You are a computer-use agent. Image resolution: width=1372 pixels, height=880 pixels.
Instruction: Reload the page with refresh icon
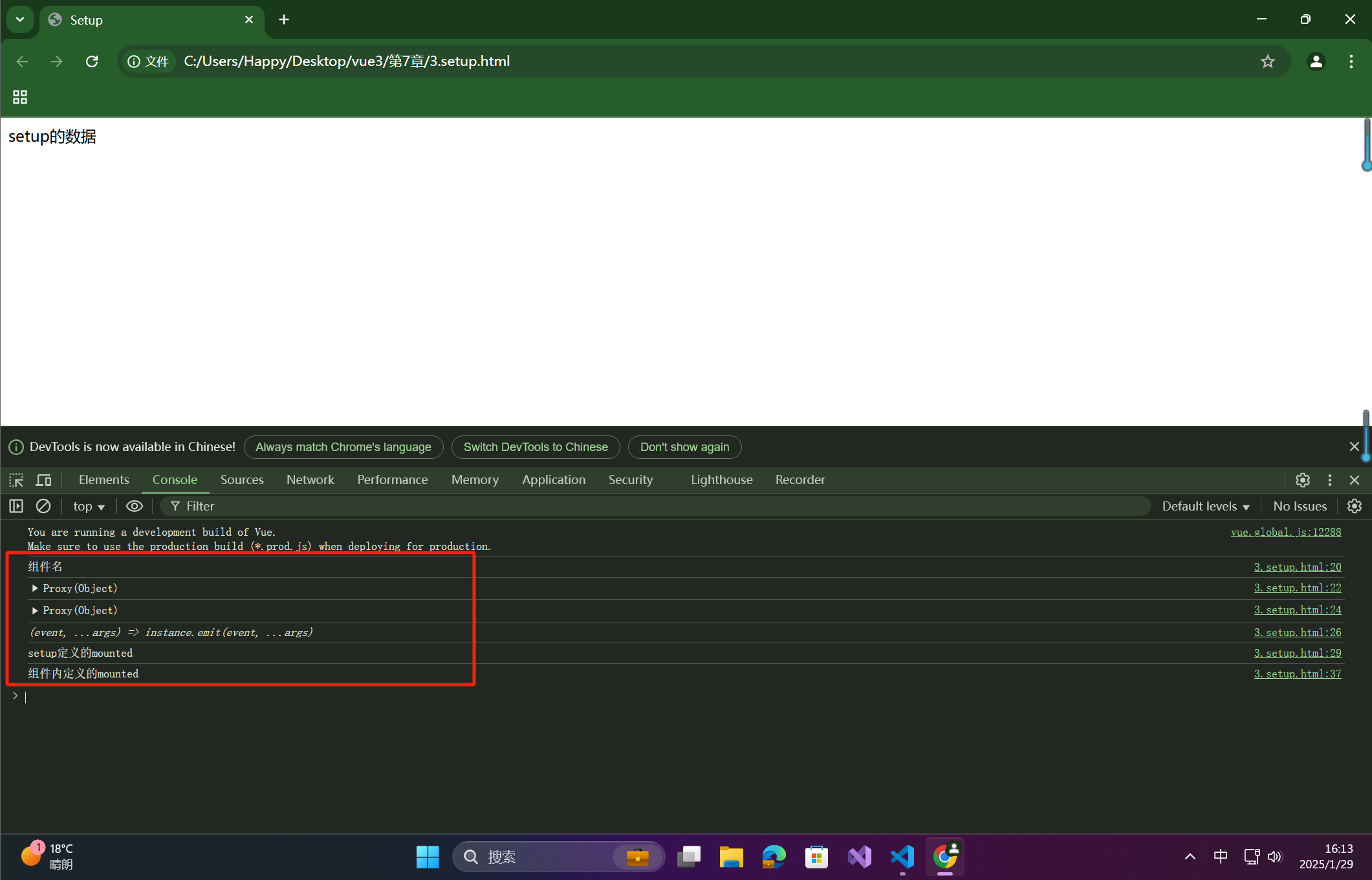[92, 61]
